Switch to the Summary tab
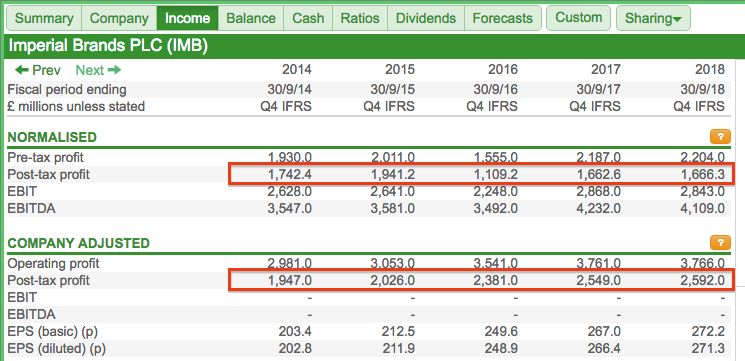 (x=44, y=18)
